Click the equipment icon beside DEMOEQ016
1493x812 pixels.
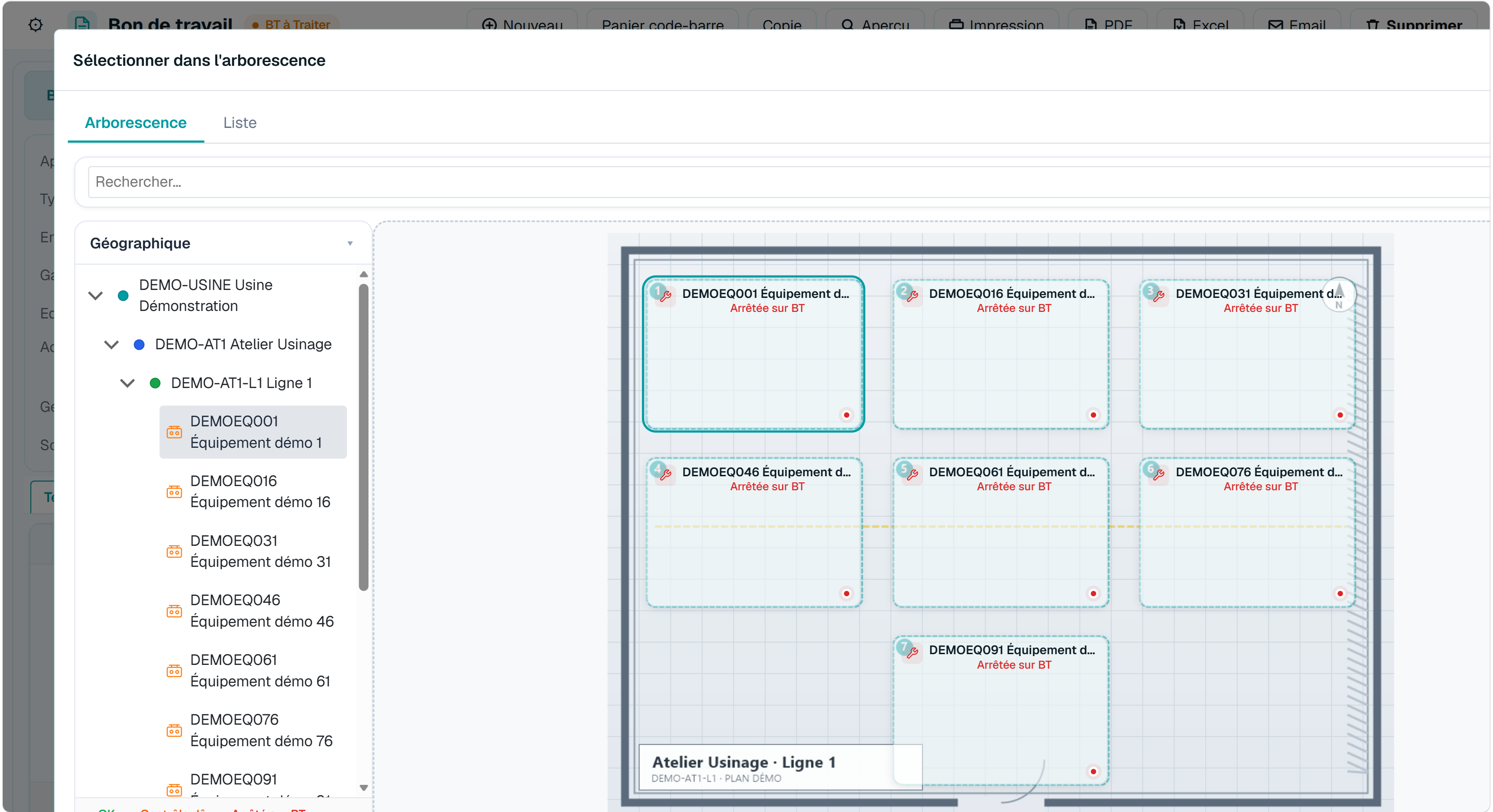click(x=174, y=492)
